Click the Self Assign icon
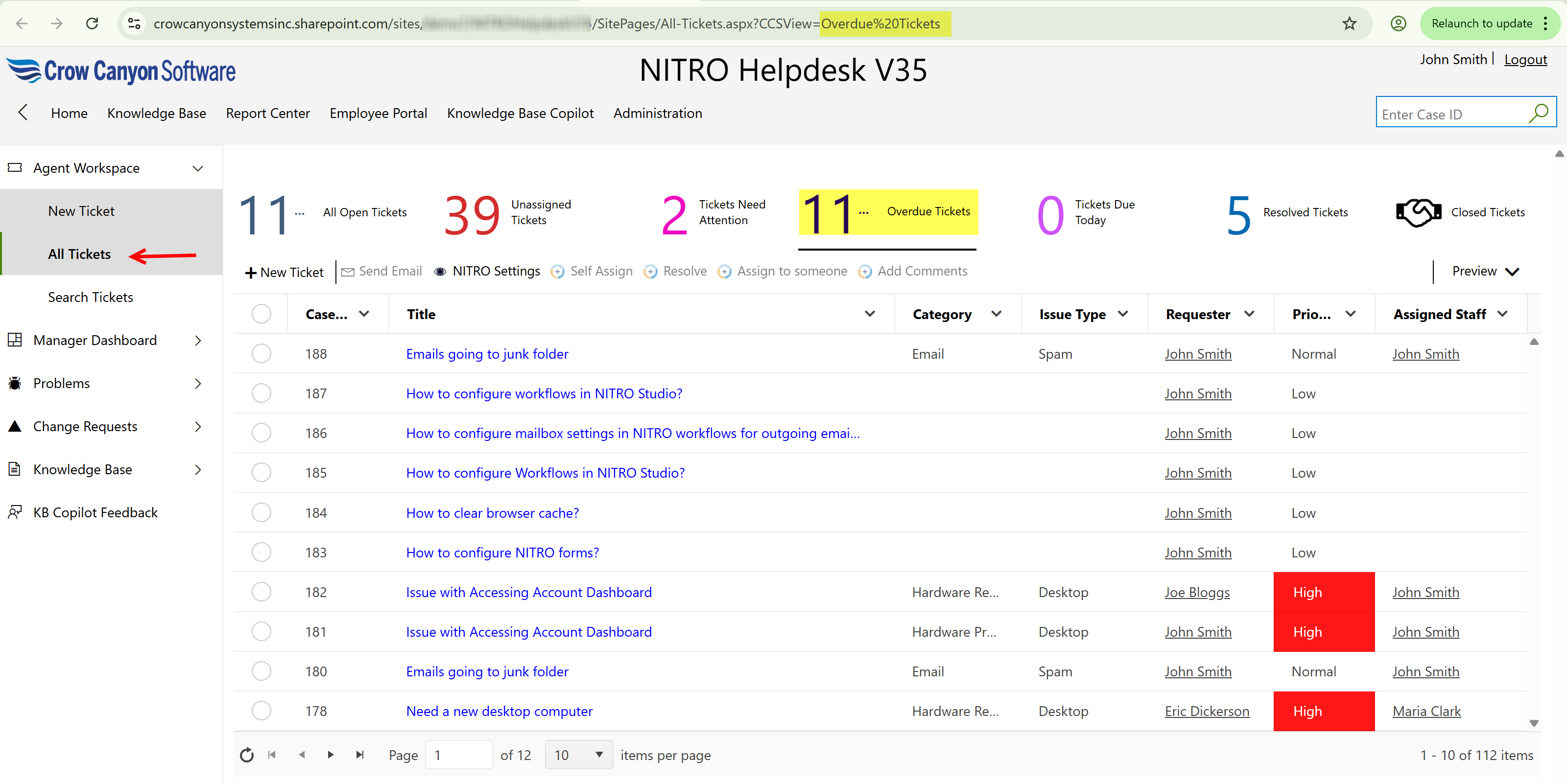The width and height of the screenshot is (1567, 784). (557, 272)
